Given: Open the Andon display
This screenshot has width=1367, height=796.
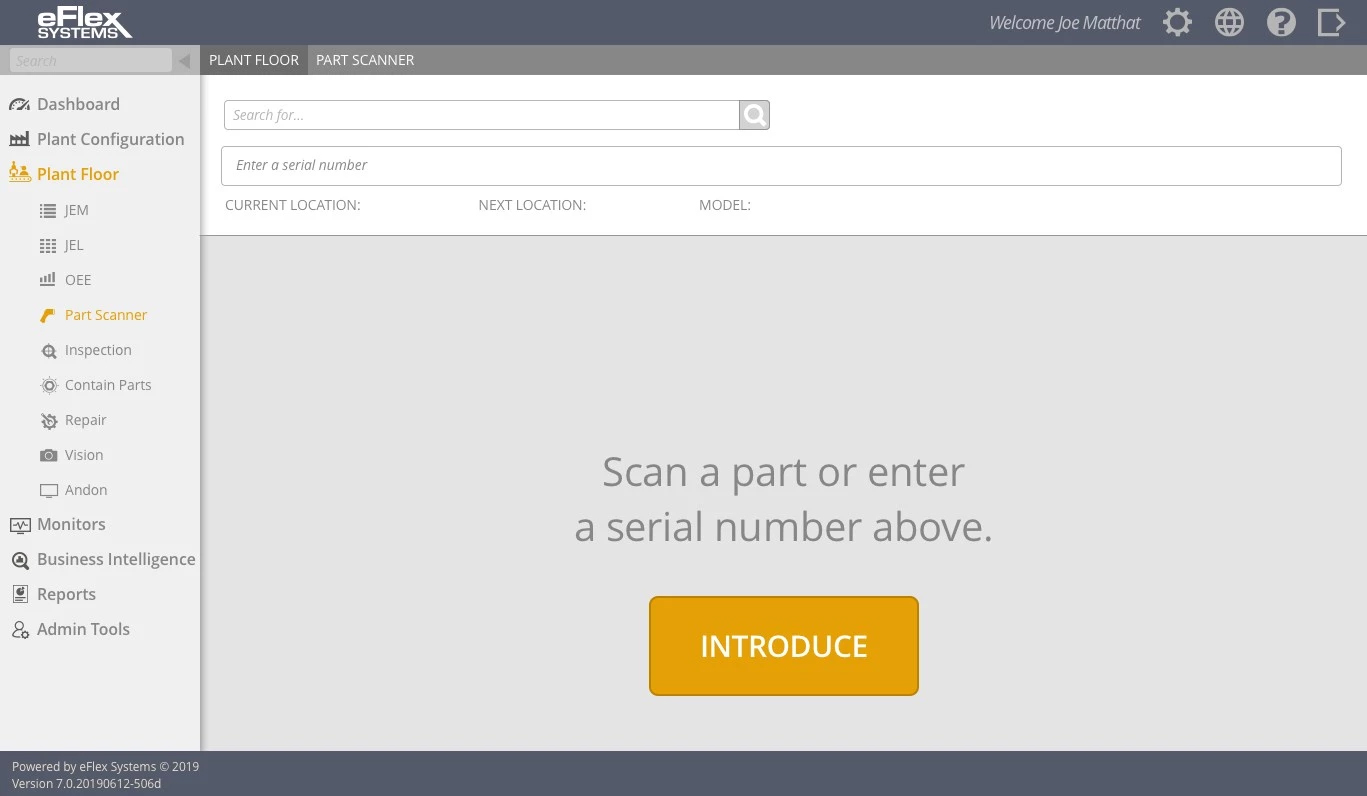Looking at the screenshot, I should point(85,489).
